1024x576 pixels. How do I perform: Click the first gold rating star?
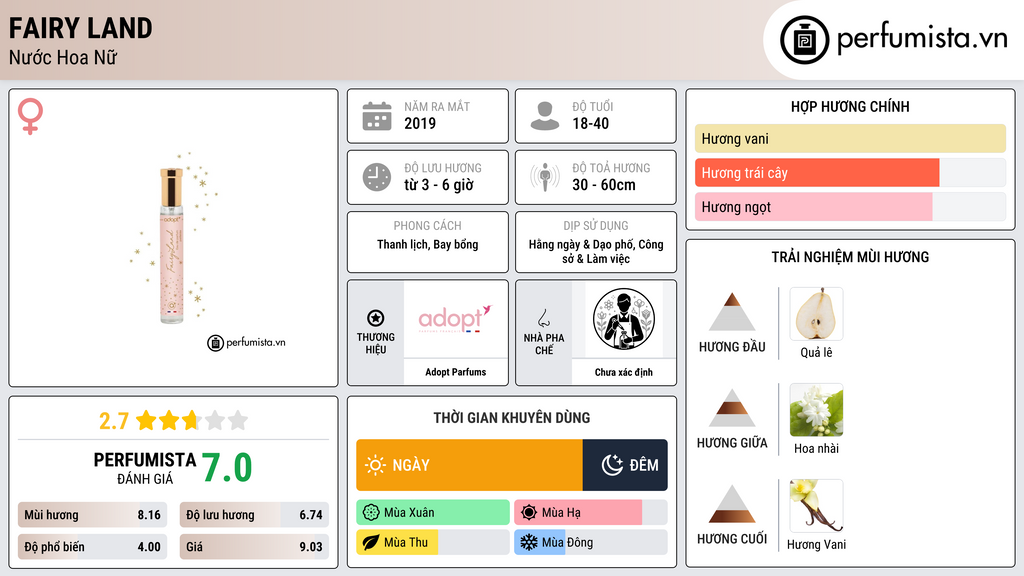pos(146,420)
